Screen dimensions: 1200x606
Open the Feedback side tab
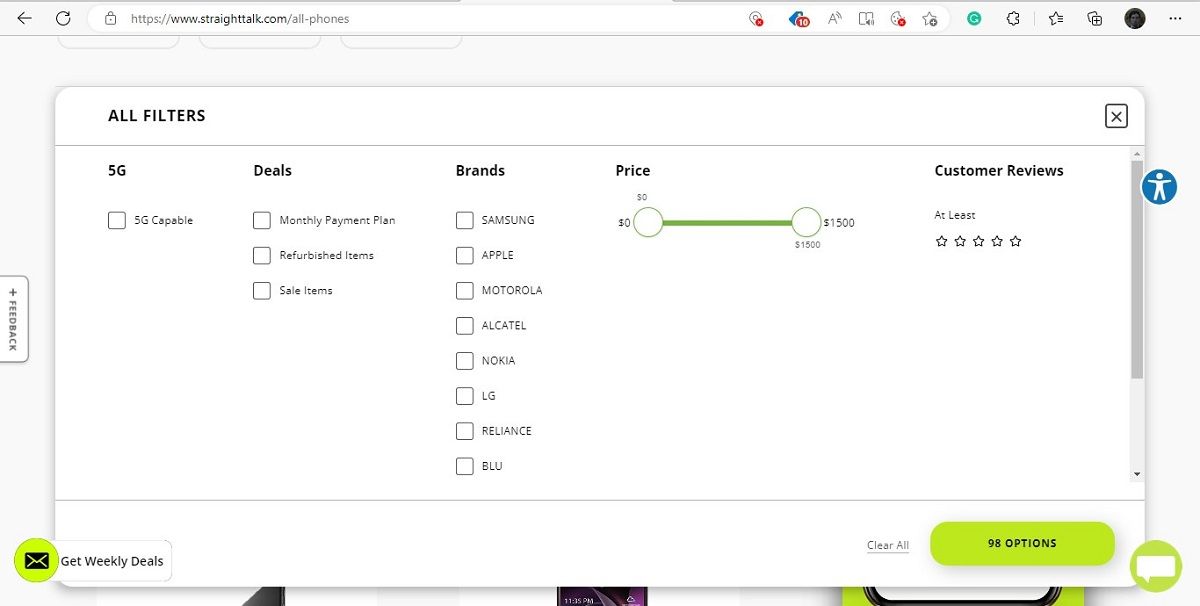pyautogui.click(x=13, y=319)
